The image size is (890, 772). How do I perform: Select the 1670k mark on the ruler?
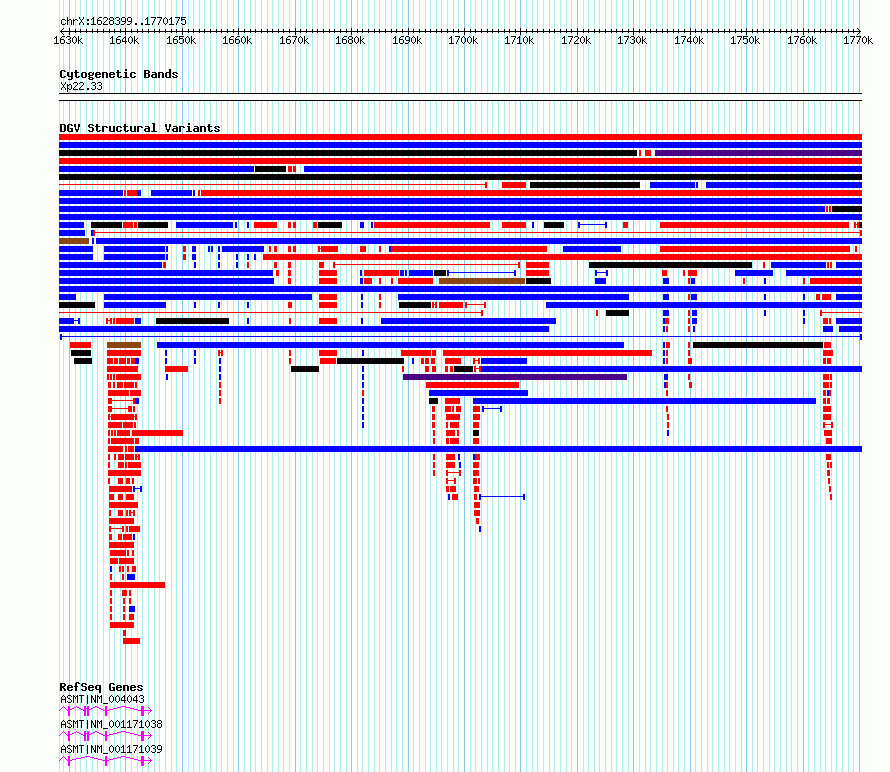click(x=294, y=40)
